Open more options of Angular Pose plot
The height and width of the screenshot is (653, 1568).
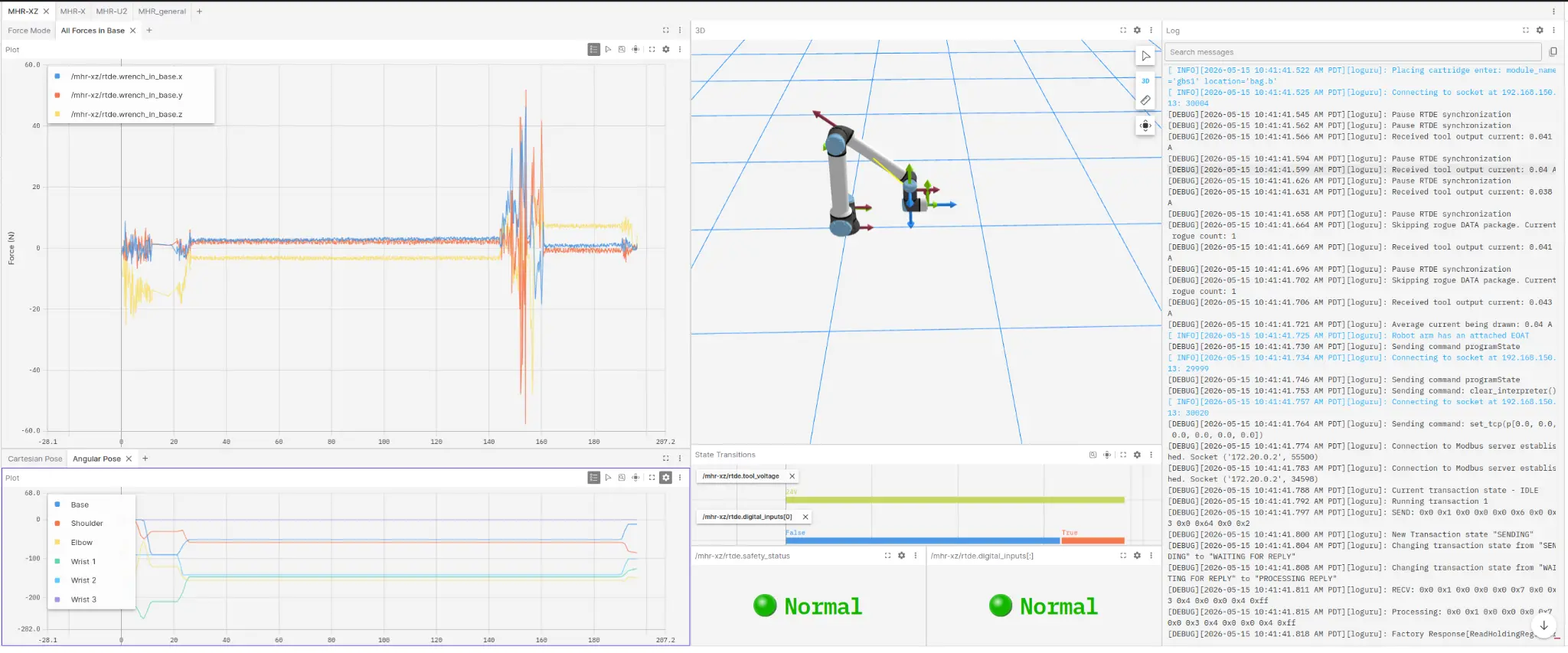point(680,478)
